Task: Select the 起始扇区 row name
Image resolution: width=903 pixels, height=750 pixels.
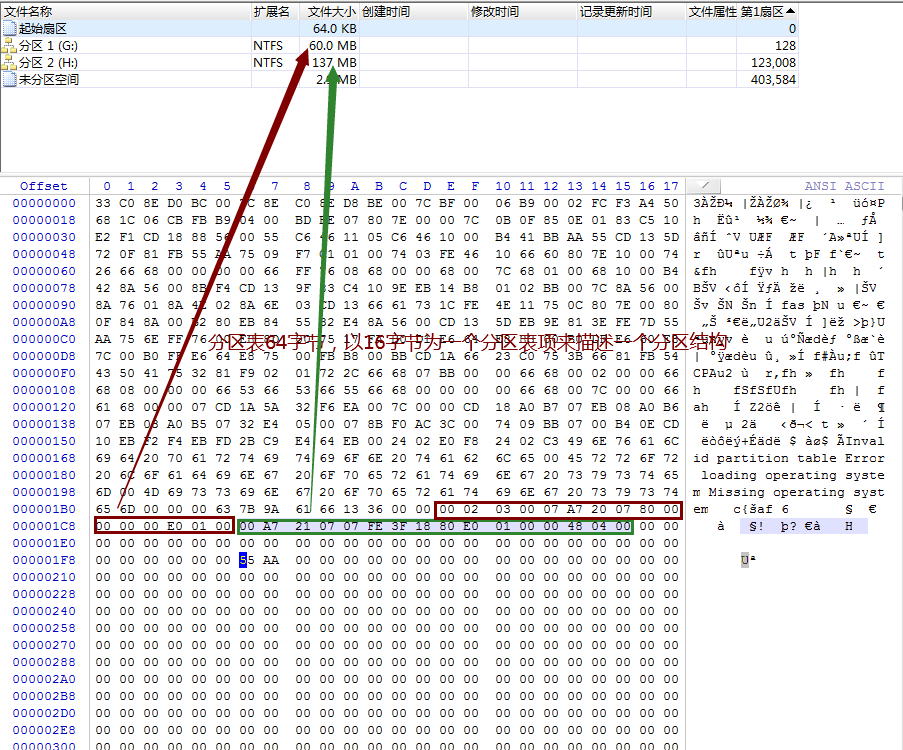Action: pos(43,28)
